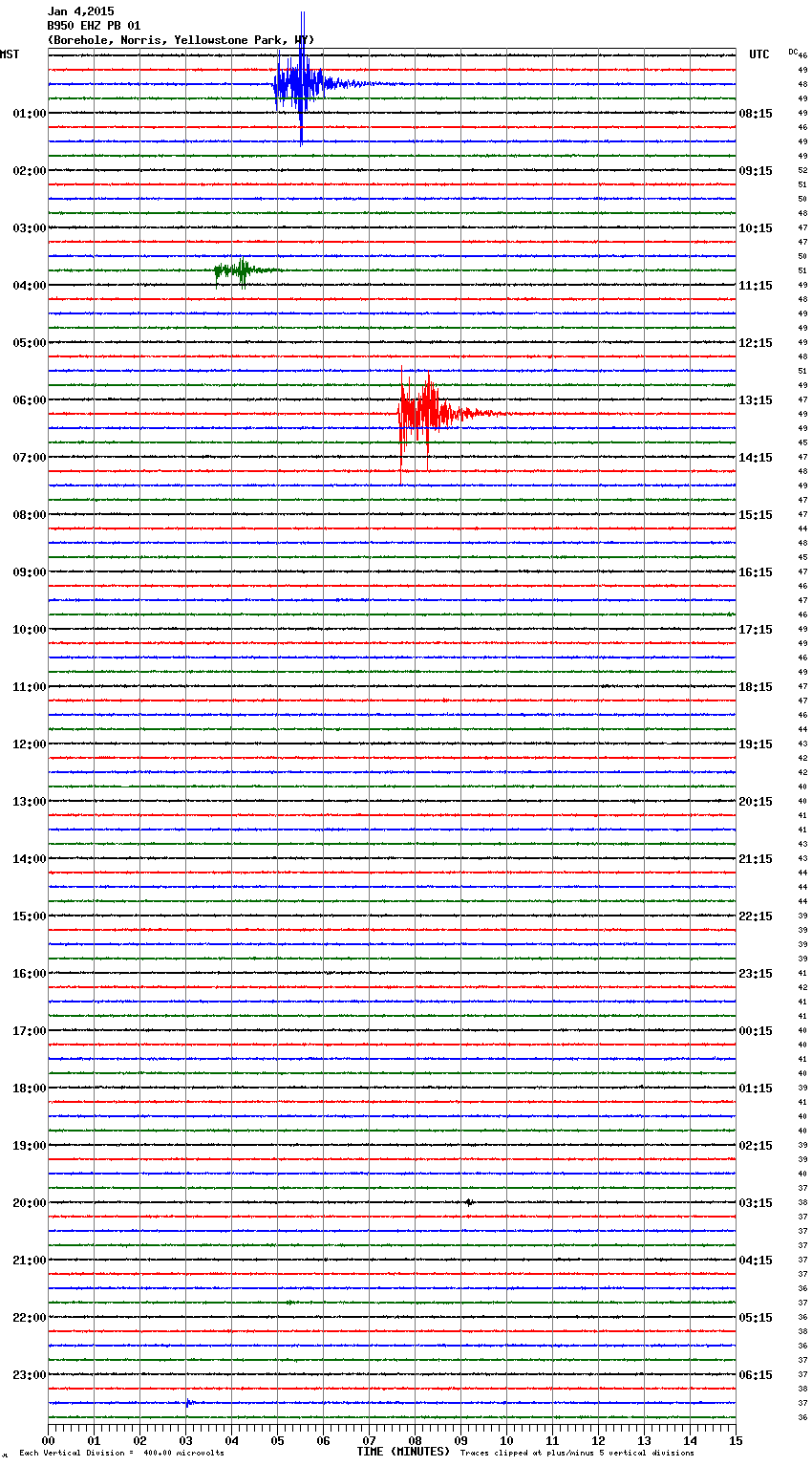
Task: Click the MST timezone header
Action: click(x=10, y=54)
